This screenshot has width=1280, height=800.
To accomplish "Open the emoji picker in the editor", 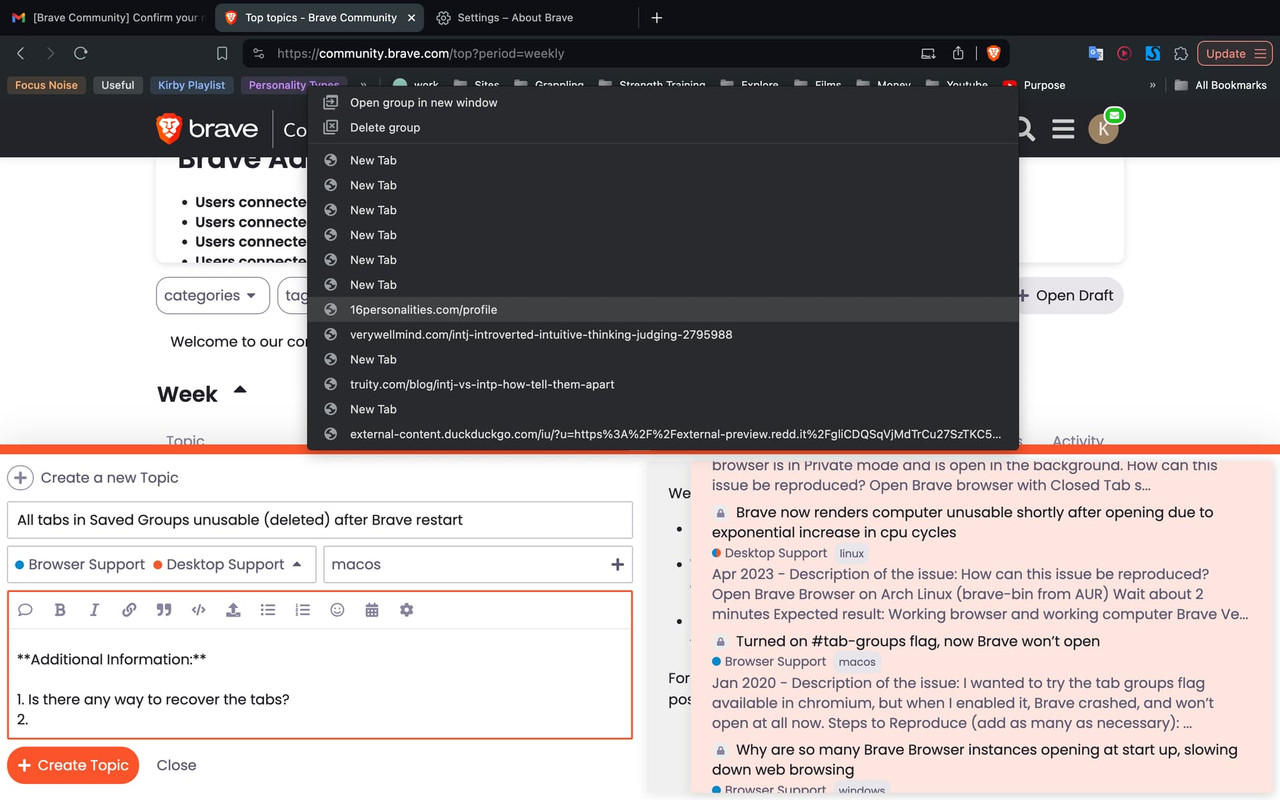I will point(337,610).
